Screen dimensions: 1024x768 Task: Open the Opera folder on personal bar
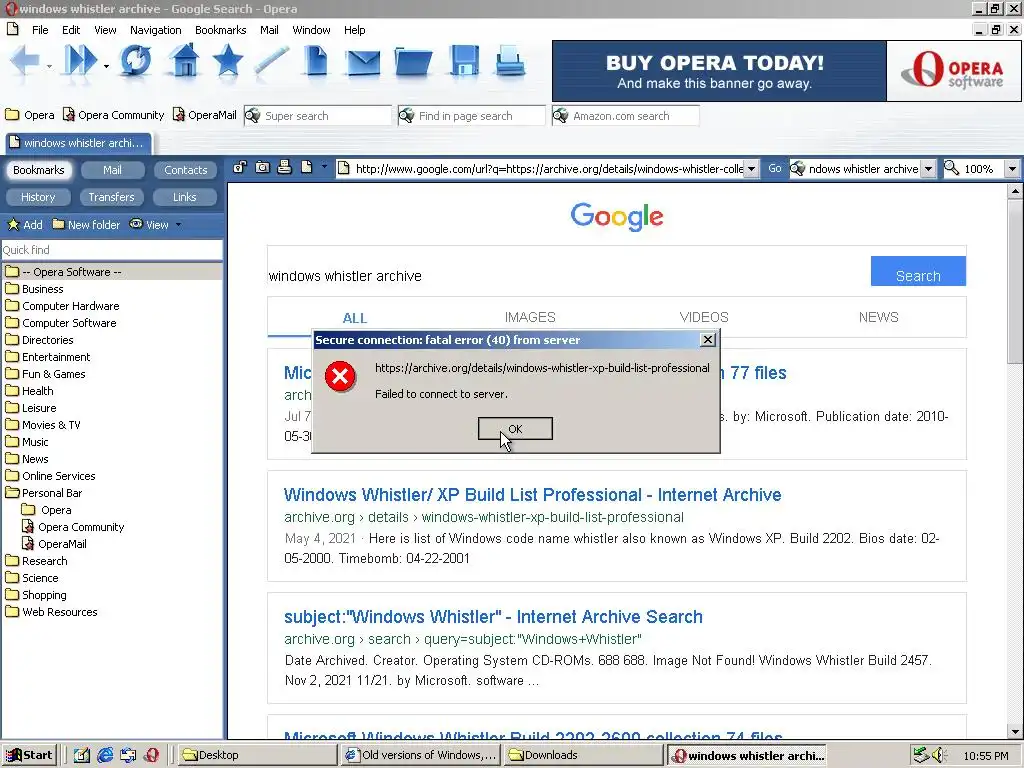click(30, 115)
